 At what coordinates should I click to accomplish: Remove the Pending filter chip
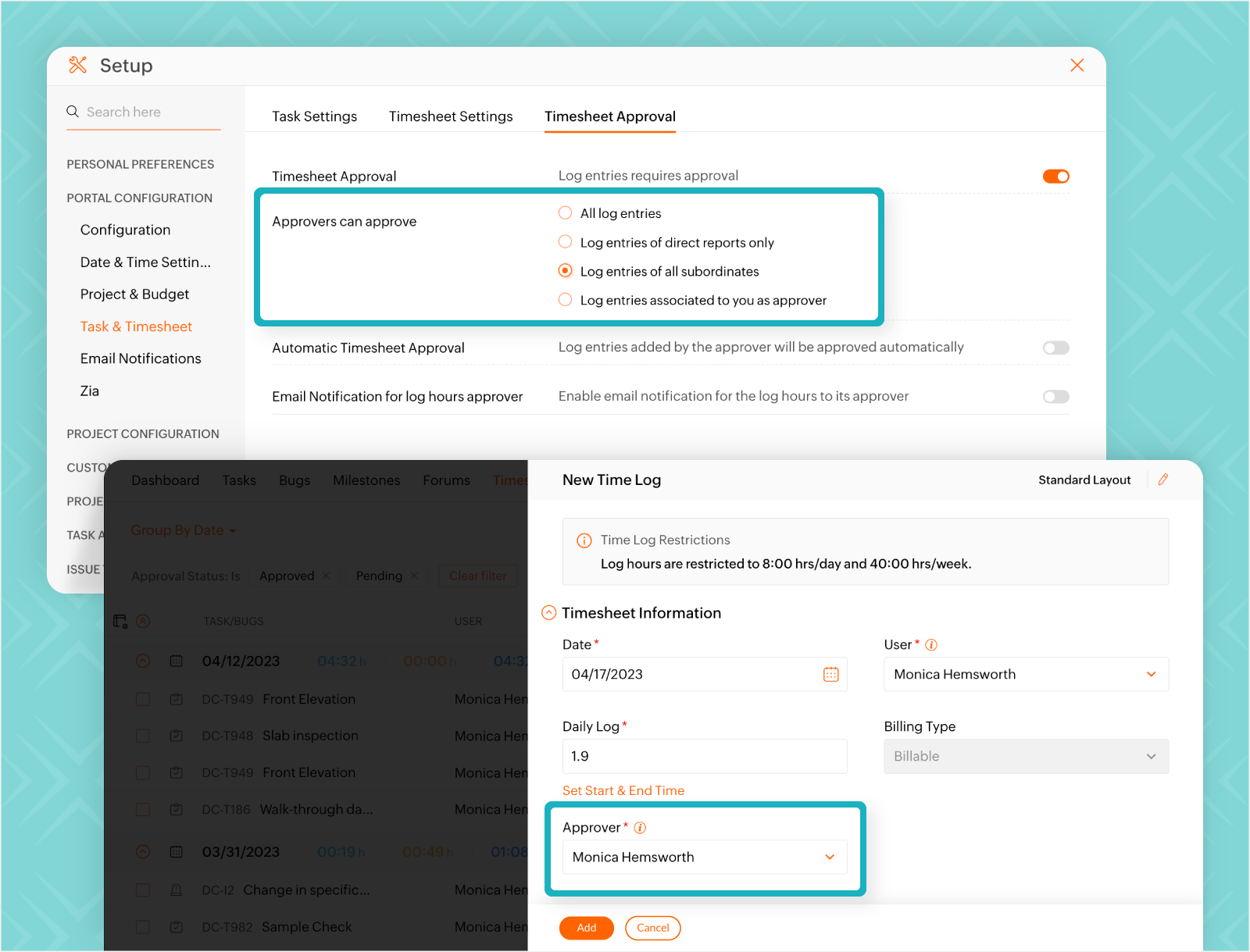[x=414, y=576]
